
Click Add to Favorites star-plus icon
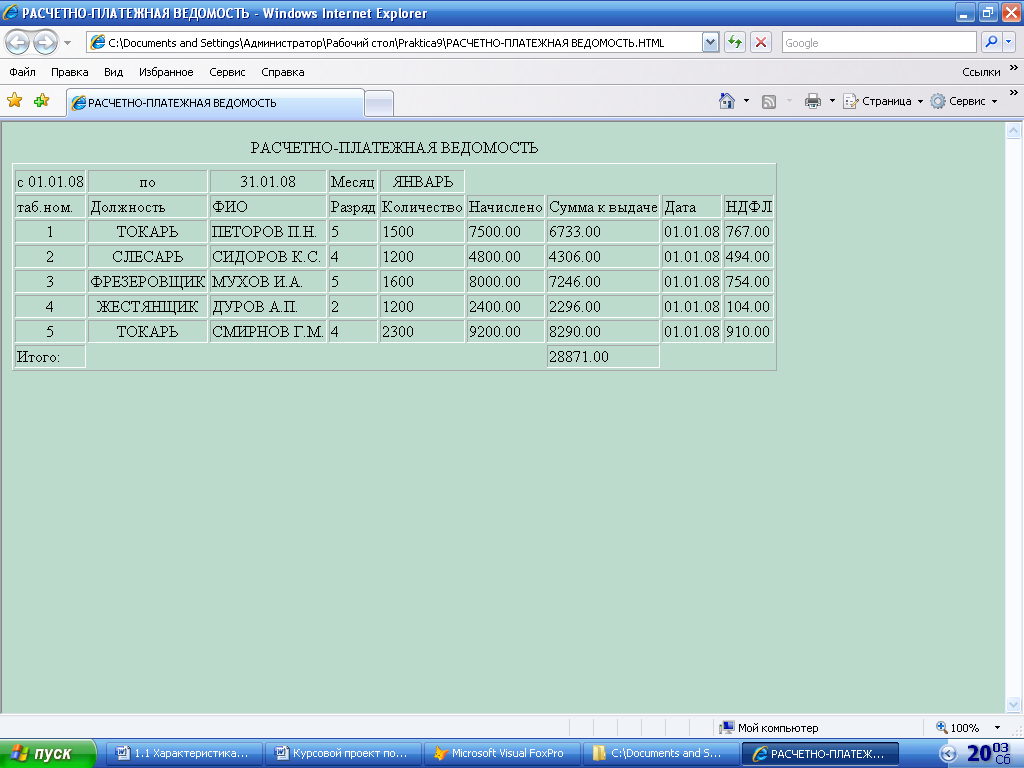pyautogui.click(x=42, y=101)
